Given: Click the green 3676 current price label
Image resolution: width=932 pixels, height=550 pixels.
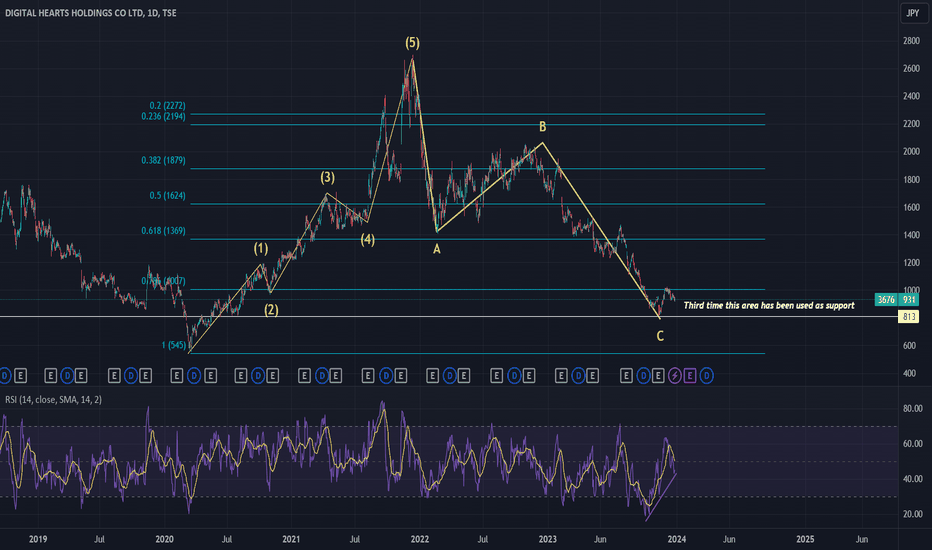Looking at the screenshot, I should (886, 300).
